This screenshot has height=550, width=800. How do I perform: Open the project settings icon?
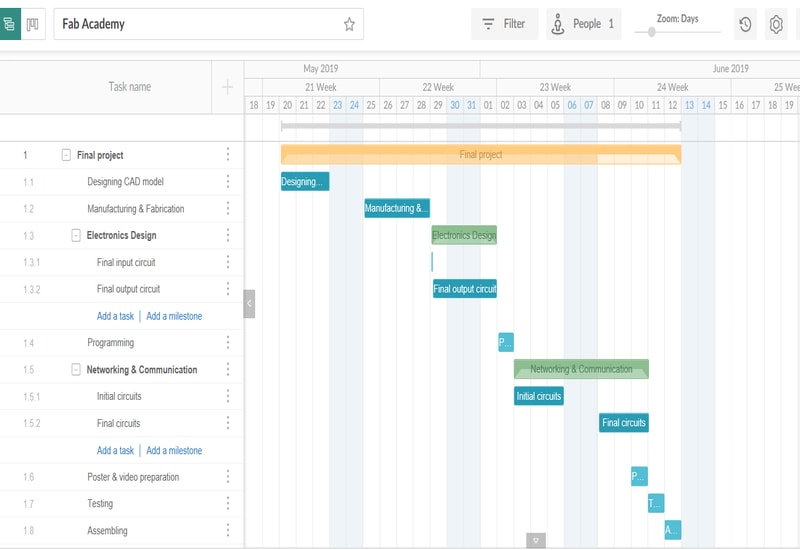click(x=776, y=24)
